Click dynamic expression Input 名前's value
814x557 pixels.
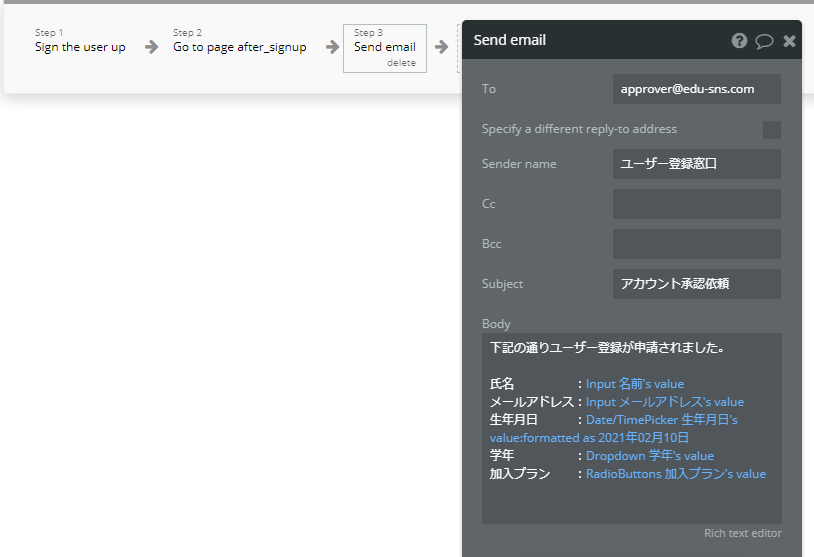635,384
